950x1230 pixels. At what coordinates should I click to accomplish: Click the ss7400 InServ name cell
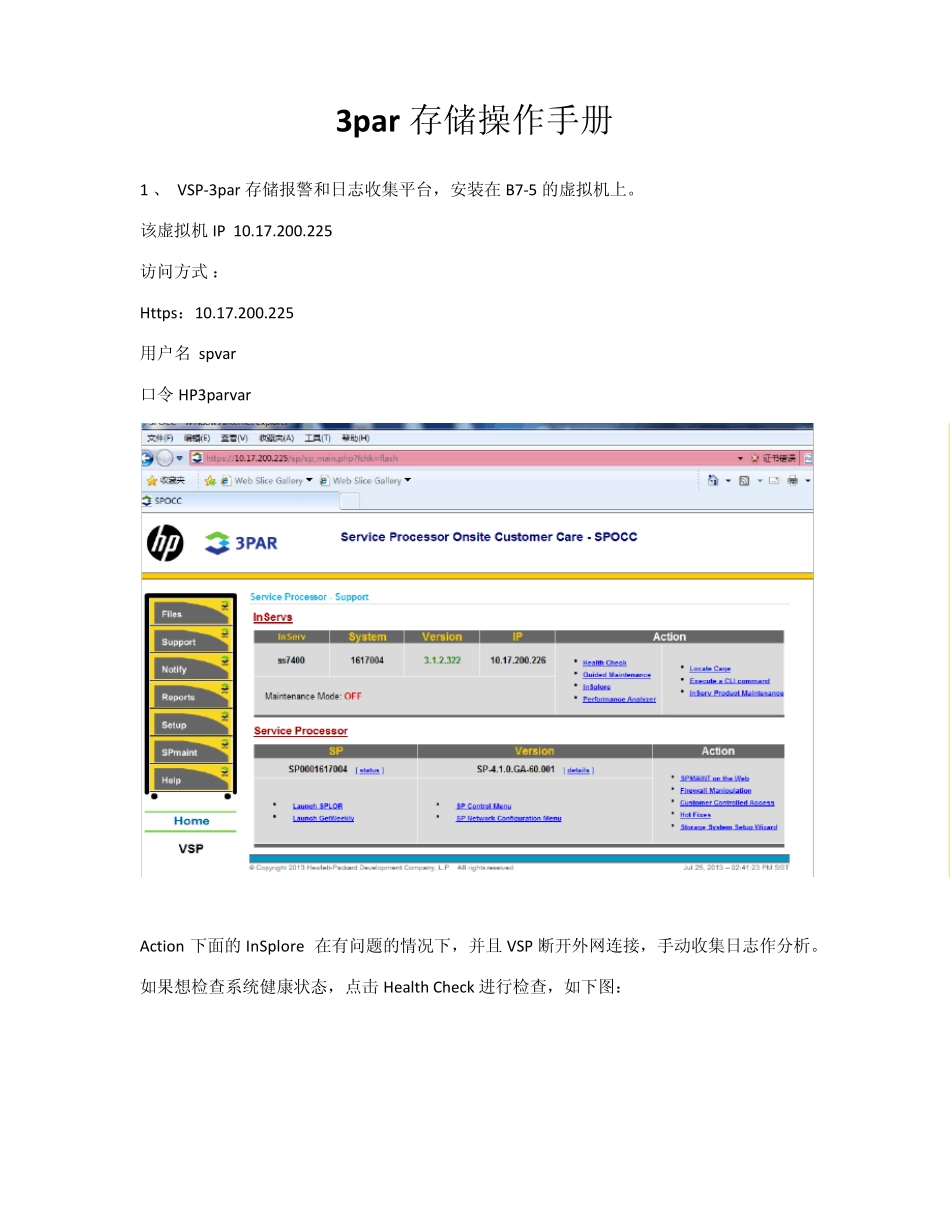[291, 660]
